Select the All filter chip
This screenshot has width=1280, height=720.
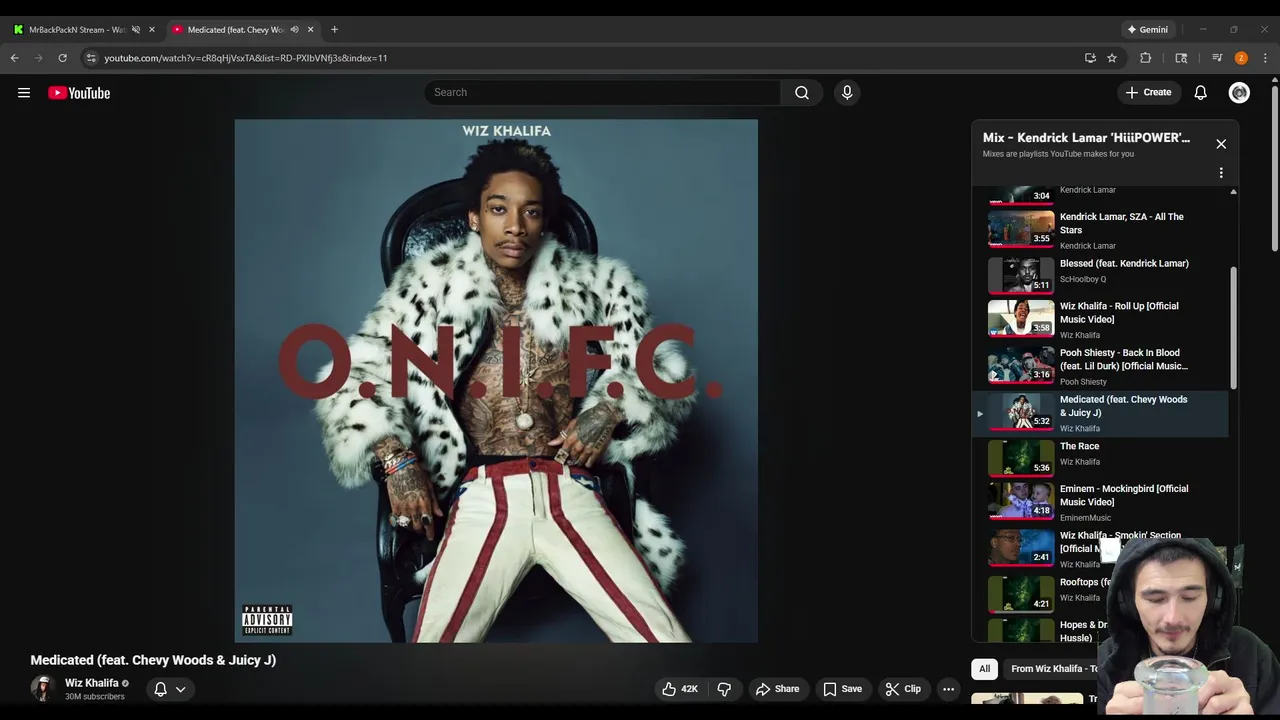984,669
